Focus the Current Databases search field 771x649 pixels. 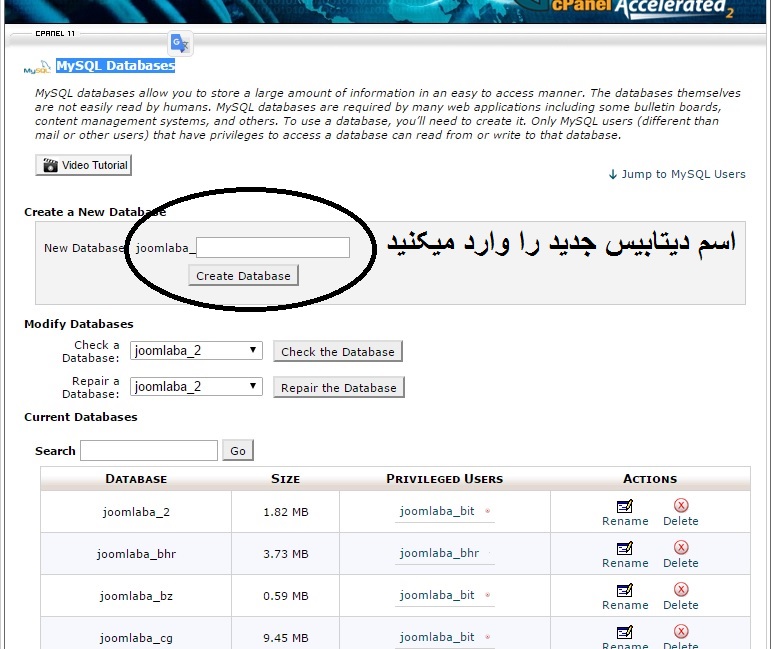pyautogui.click(x=149, y=450)
